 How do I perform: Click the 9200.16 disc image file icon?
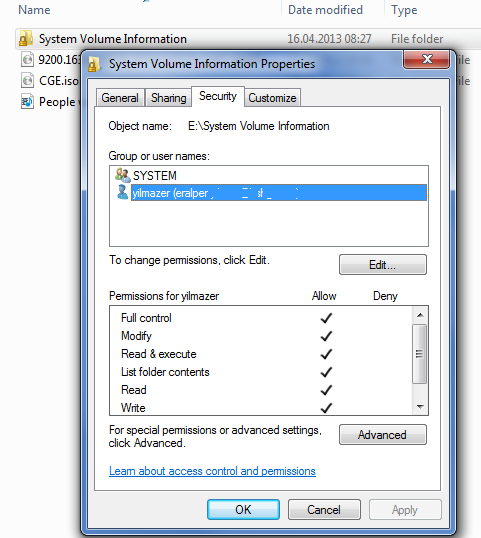pyautogui.click(x=27, y=59)
